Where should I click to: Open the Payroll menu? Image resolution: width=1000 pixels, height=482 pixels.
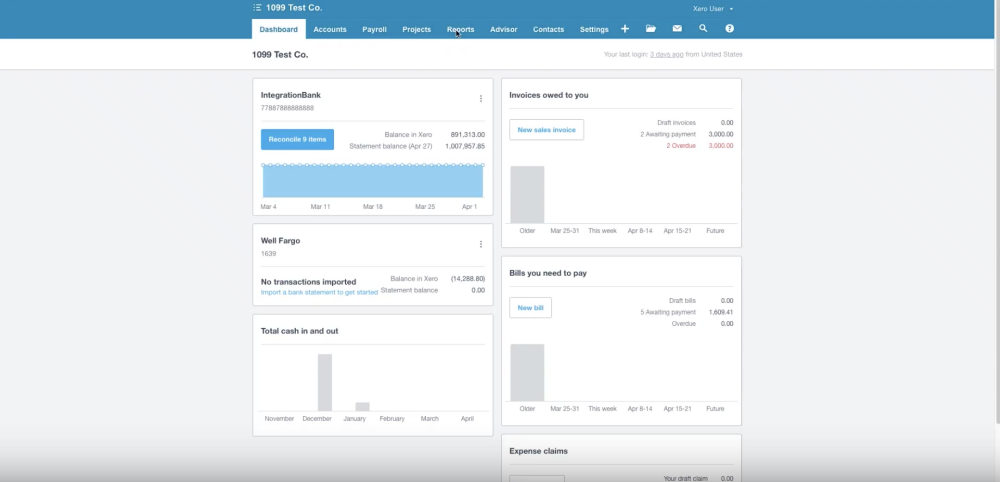click(374, 29)
